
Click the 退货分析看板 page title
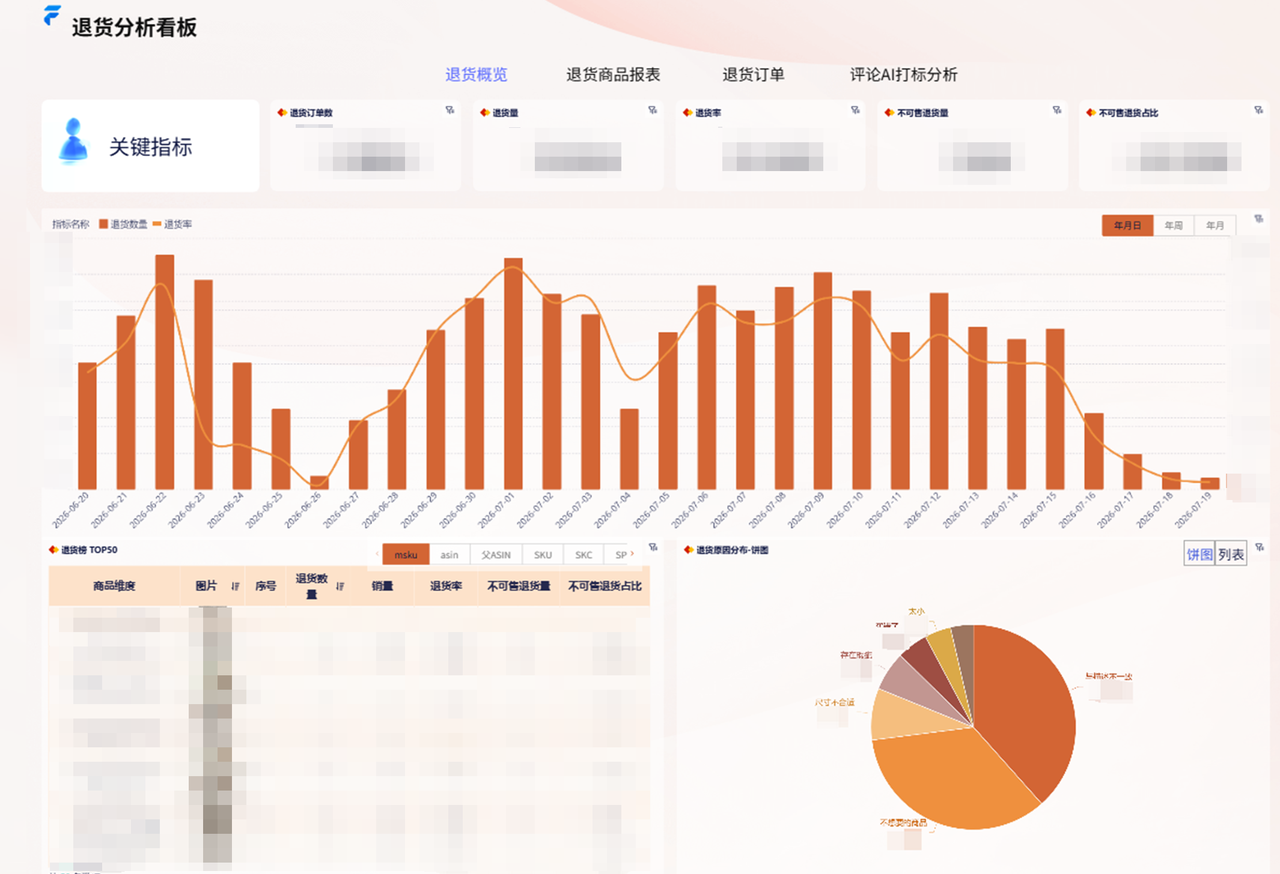click(x=134, y=27)
